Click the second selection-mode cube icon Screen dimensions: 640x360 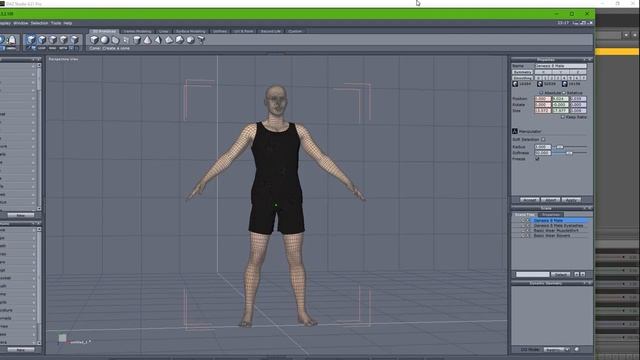coord(42,40)
